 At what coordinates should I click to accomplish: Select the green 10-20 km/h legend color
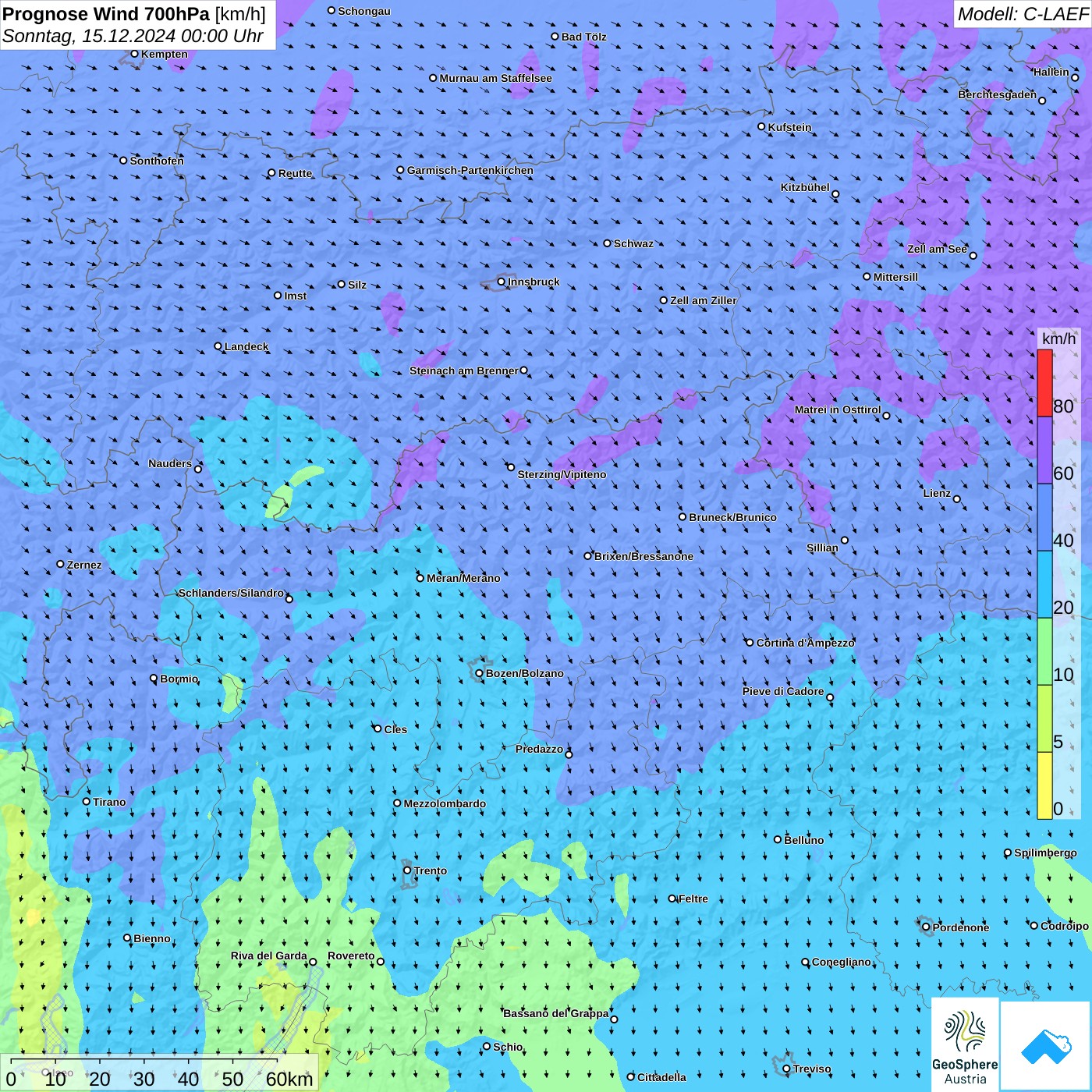[1044, 652]
